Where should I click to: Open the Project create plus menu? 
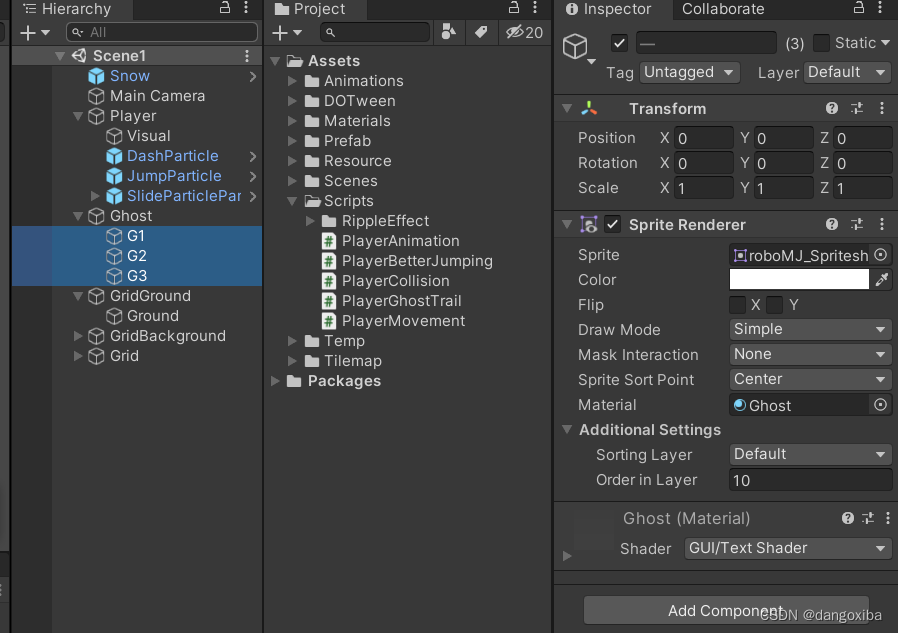click(x=286, y=33)
